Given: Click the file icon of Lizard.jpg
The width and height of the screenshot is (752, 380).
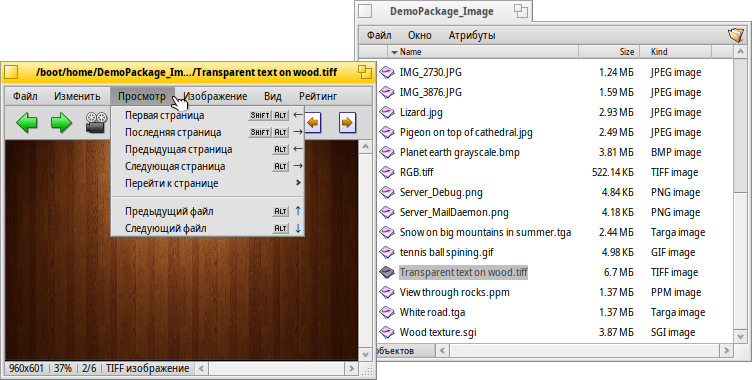Looking at the screenshot, I should [387, 112].
